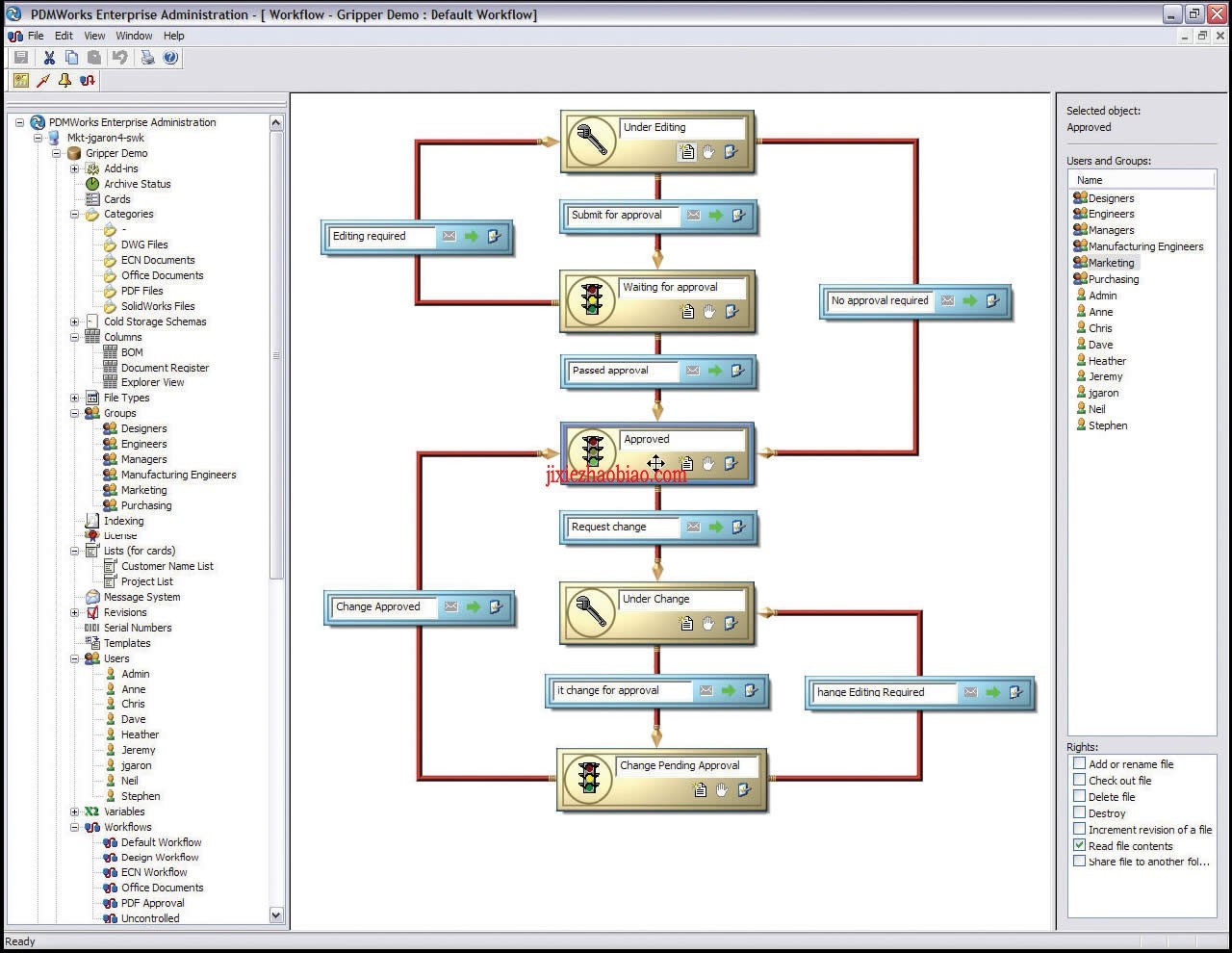The image size is (1232, 953).
Task: Select Message System in the tree
Action: pos(141,597)
